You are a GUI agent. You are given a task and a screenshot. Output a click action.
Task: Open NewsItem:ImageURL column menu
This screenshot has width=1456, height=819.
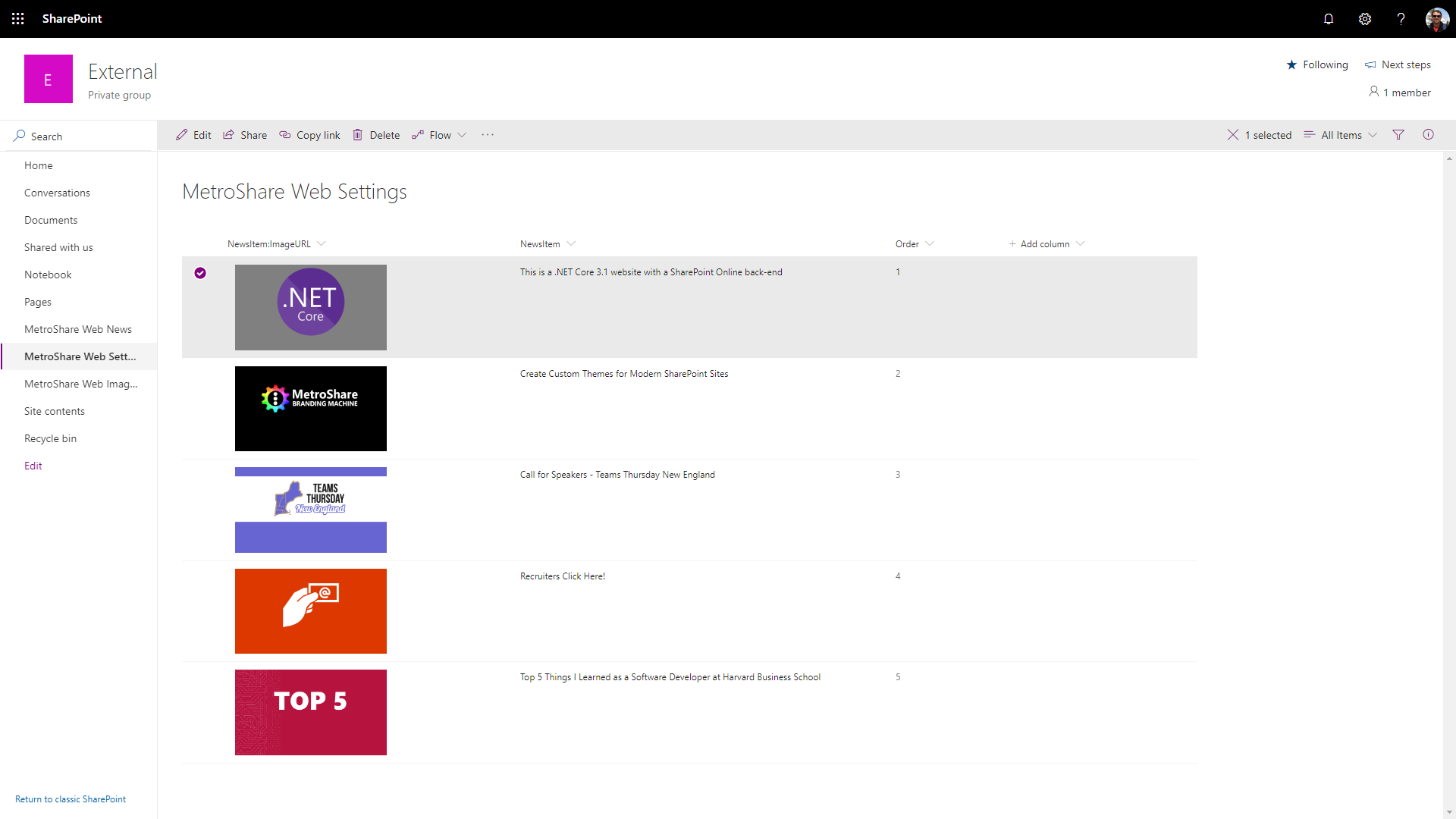(276, 244)
